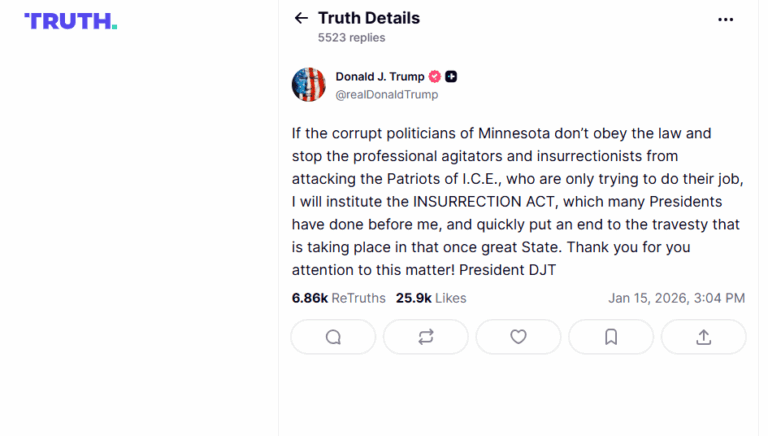Like the post with the heart icon
The height and width of the screenshot is (436, 768).
(518, 337)
